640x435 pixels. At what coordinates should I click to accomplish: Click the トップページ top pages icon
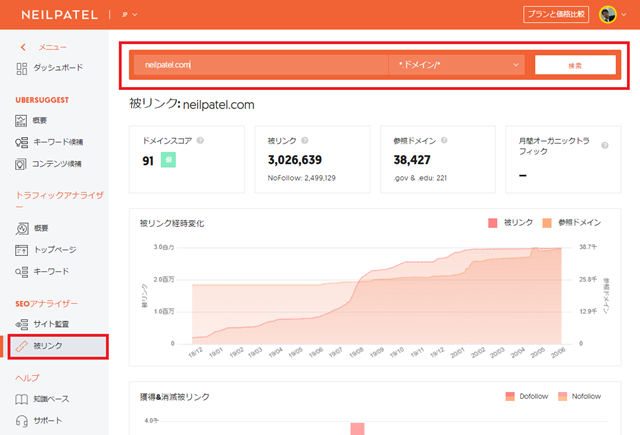point(23,249)
